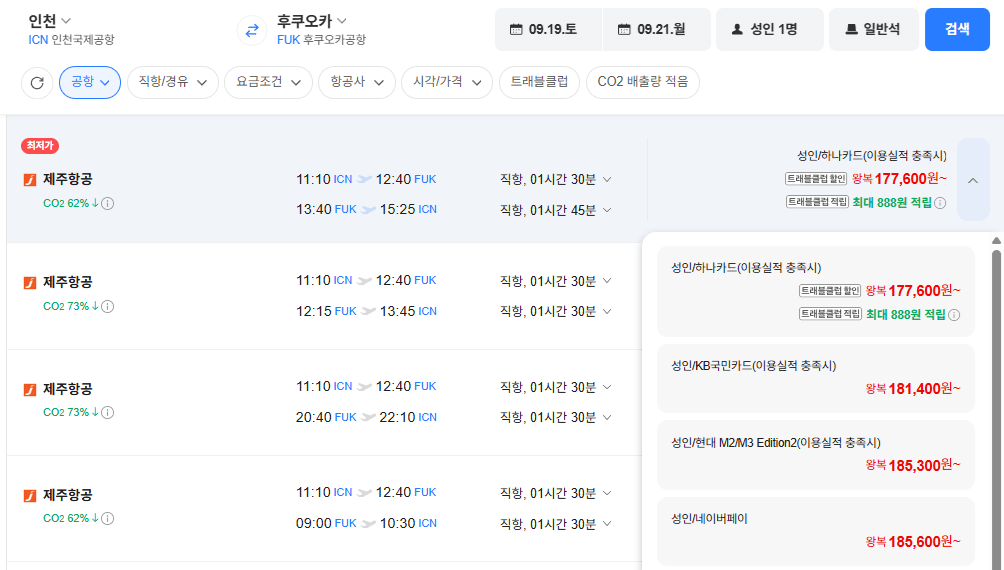Click the 22:10 ICN arrival time
Screen dimensions: 1004x570
tap(408, 418)
